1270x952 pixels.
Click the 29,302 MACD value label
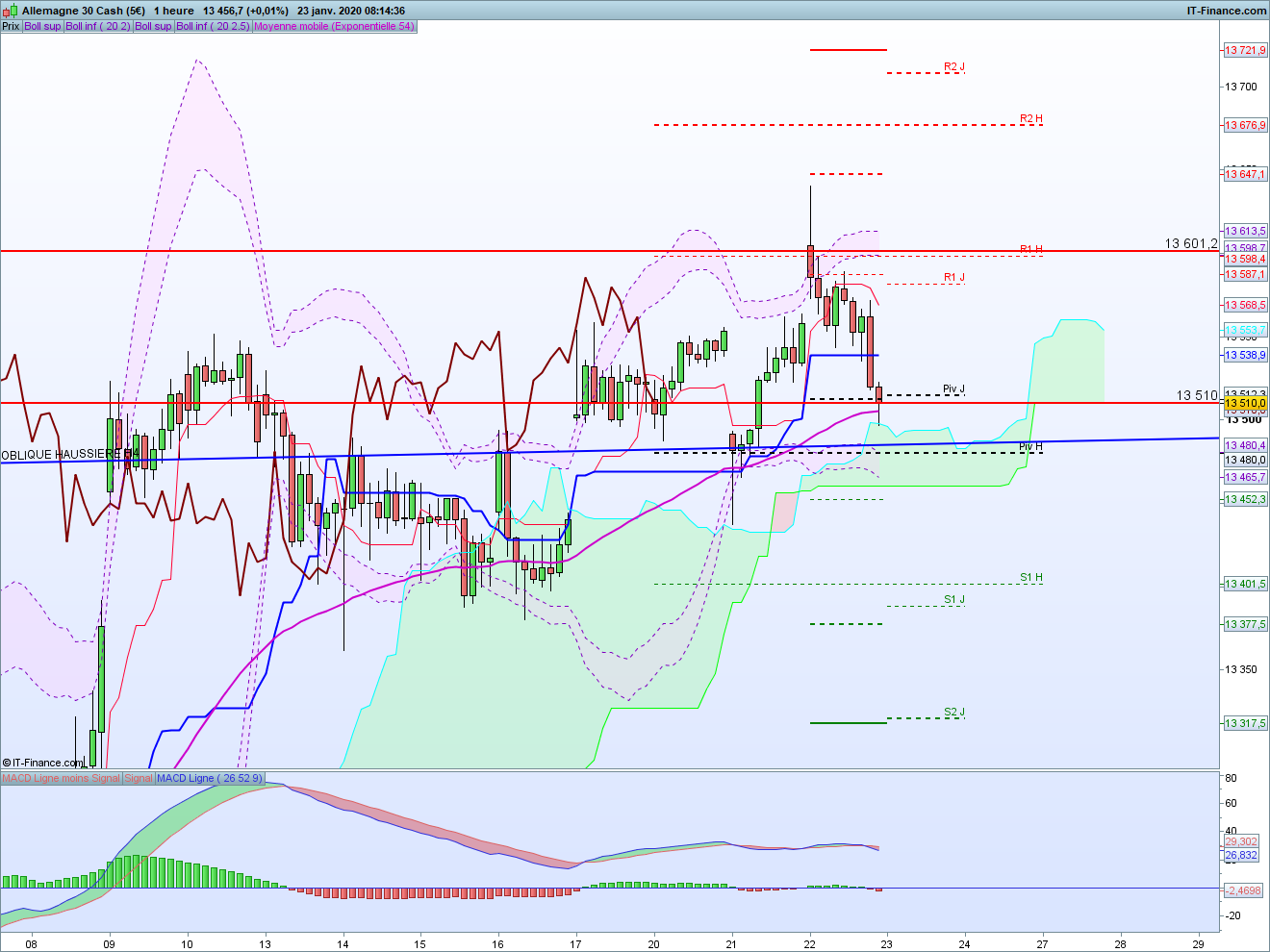coord(1241,841)
